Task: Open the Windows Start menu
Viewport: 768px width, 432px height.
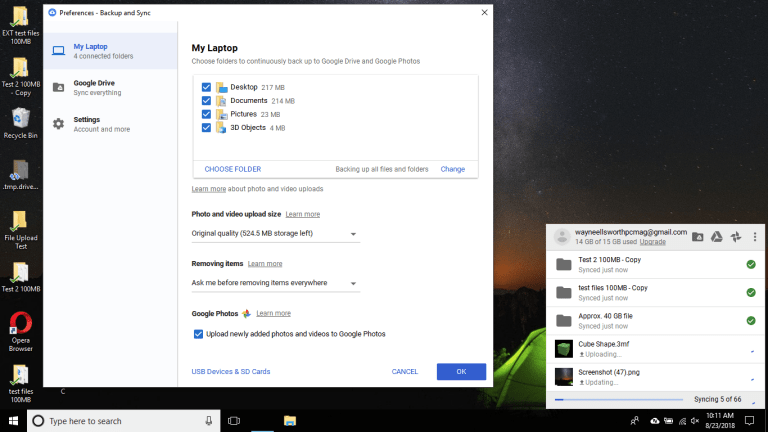Action: coord(13,421)
